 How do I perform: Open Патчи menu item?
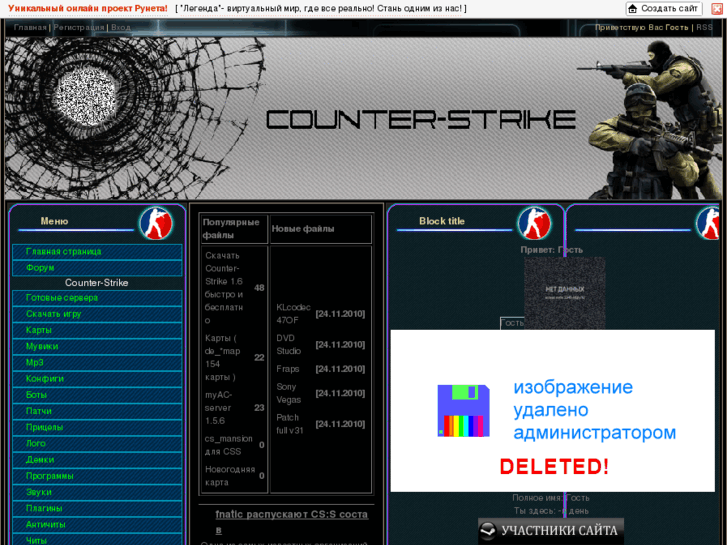97,411
